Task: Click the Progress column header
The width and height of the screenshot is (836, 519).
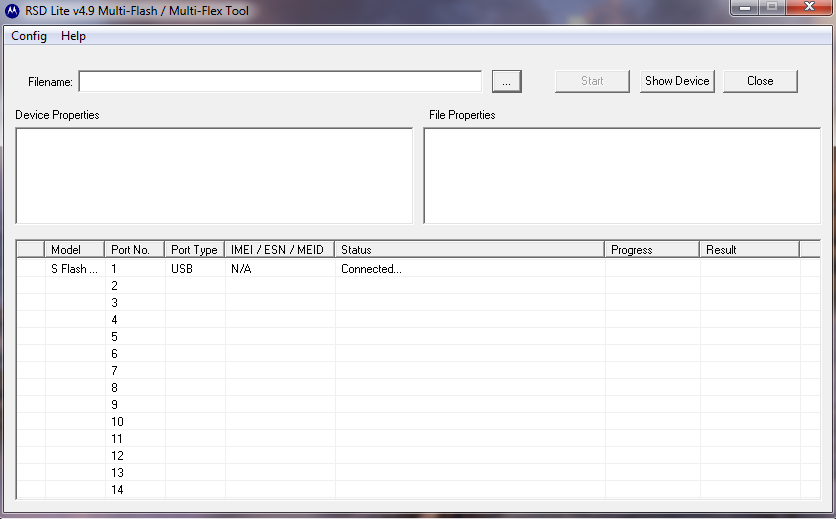Action: coord(651,250)
